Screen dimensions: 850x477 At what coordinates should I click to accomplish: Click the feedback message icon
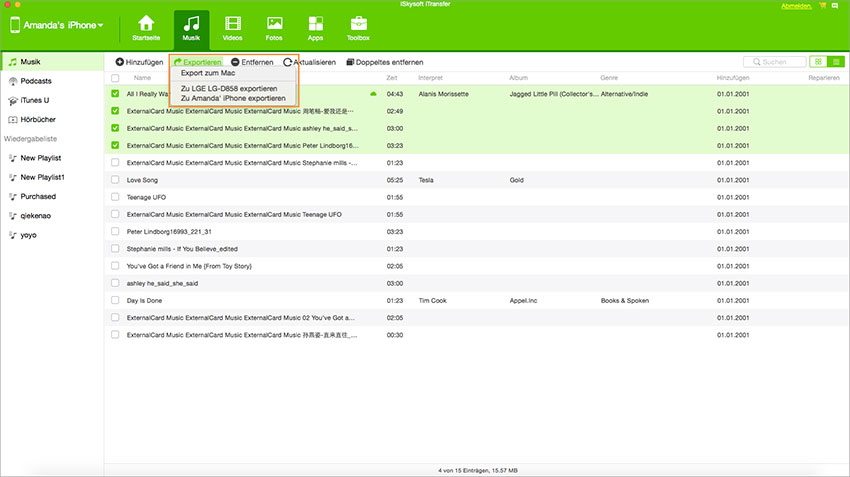point(835,5)
